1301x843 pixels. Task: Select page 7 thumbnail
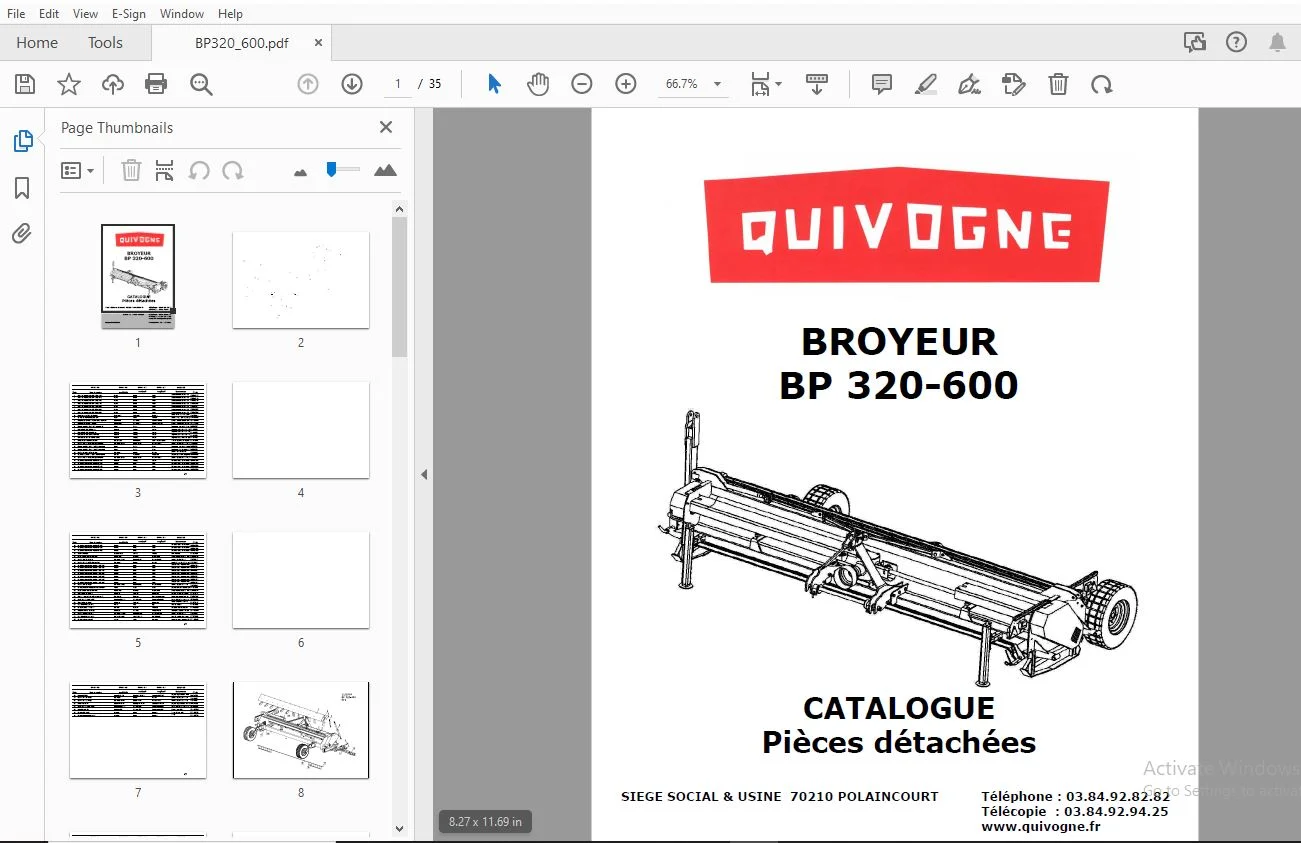pos(138,730)
